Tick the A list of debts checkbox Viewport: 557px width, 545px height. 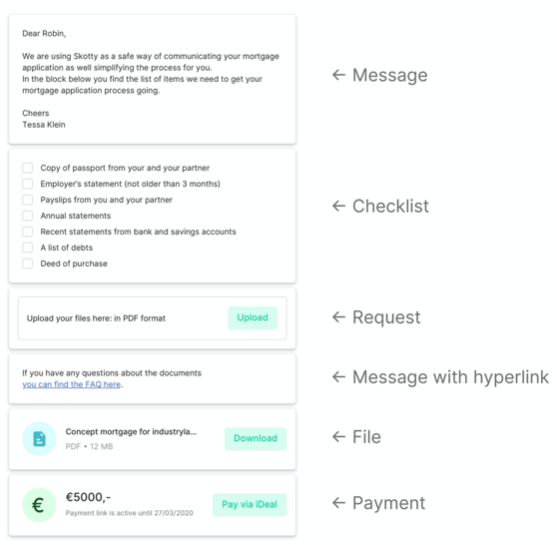tap(27, 248)
